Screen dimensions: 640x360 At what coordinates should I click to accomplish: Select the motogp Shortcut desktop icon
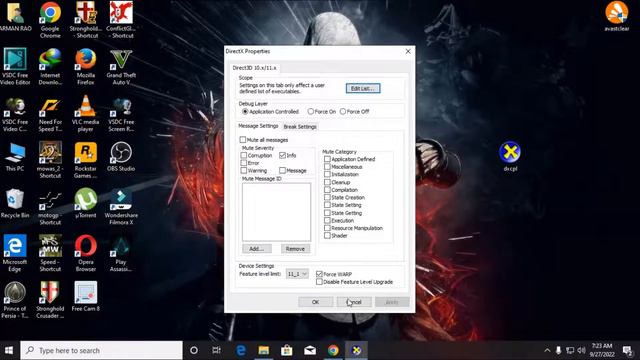[50, 207]
